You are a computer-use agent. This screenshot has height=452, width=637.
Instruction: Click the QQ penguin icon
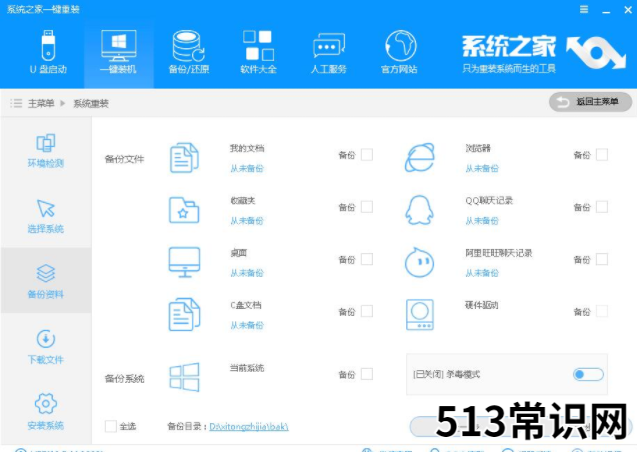[x=420, y=210]
